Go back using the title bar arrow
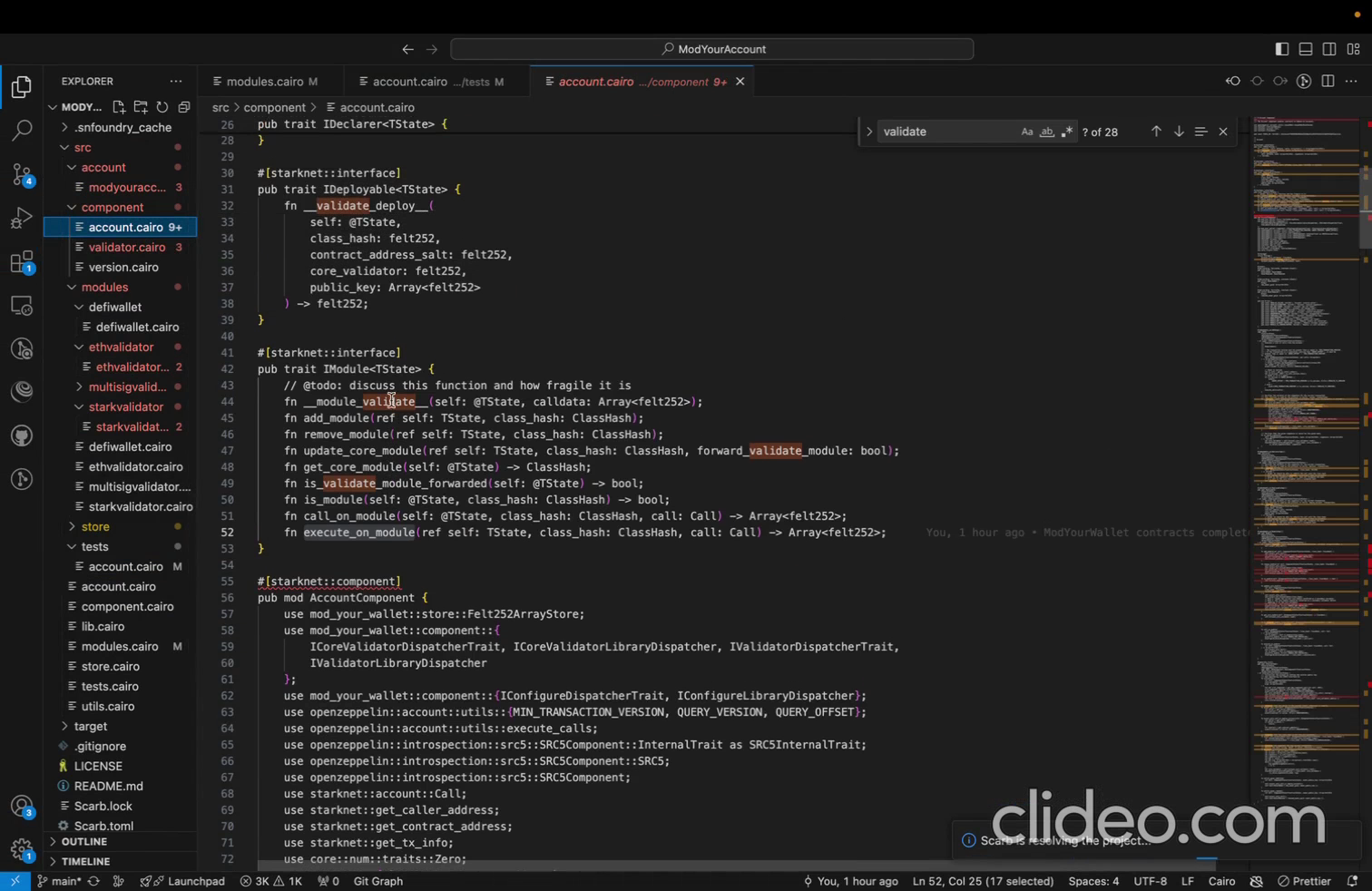Screen dimensions: 1372x891 (x=407, y=49)
